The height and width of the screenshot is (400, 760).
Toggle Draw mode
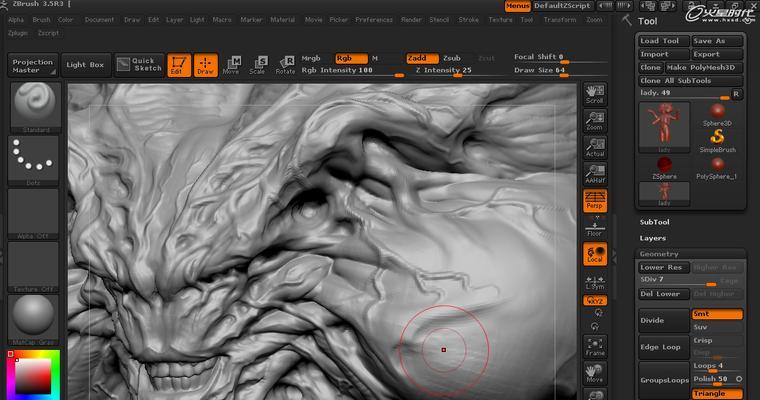pos(206,65)
